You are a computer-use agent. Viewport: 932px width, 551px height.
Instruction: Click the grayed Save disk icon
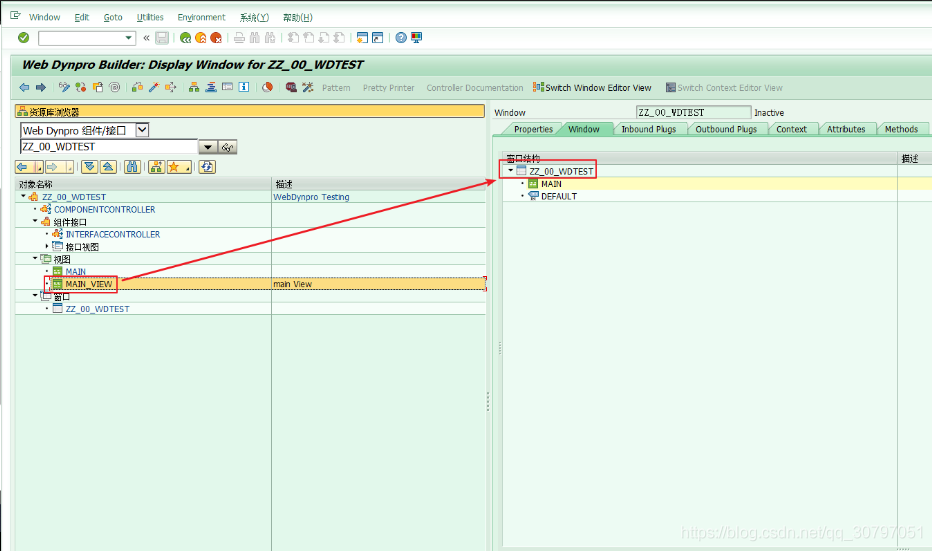point(162,38)
